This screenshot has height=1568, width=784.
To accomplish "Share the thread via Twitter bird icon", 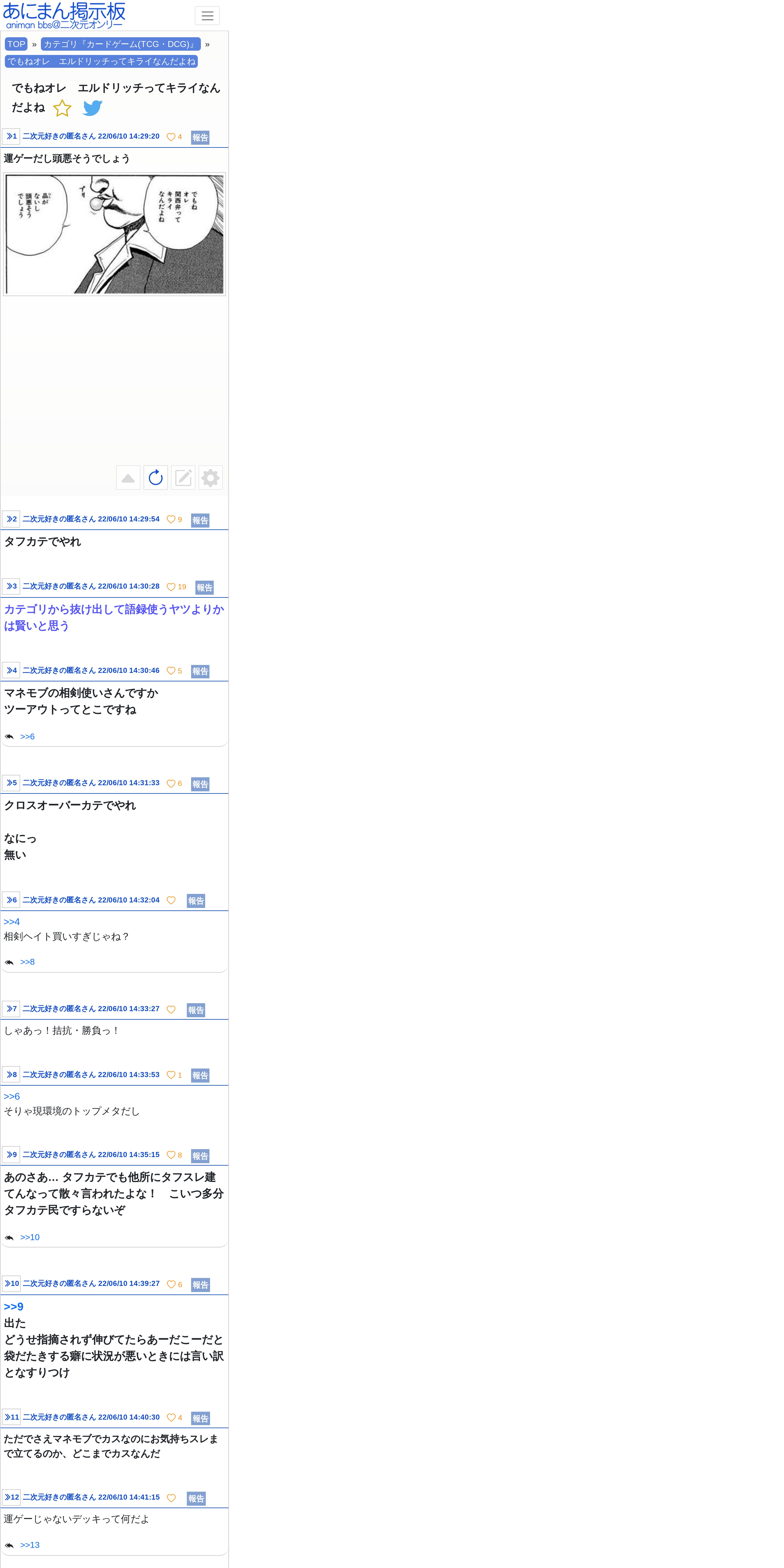I will point(93,108).
